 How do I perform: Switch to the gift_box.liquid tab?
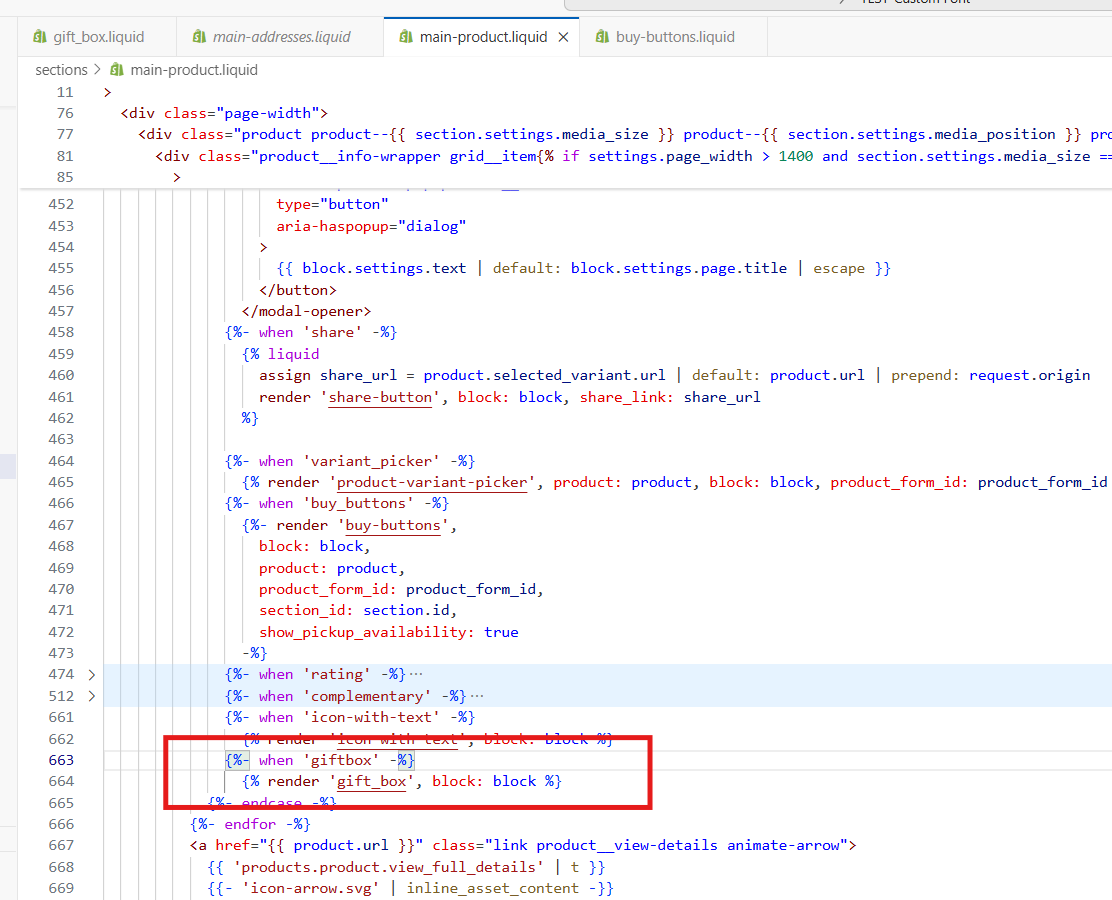click(98, 37)
